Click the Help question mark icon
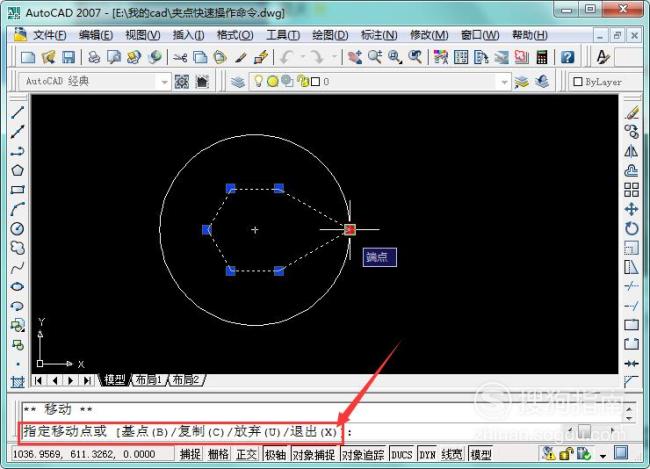 (568, 57)
